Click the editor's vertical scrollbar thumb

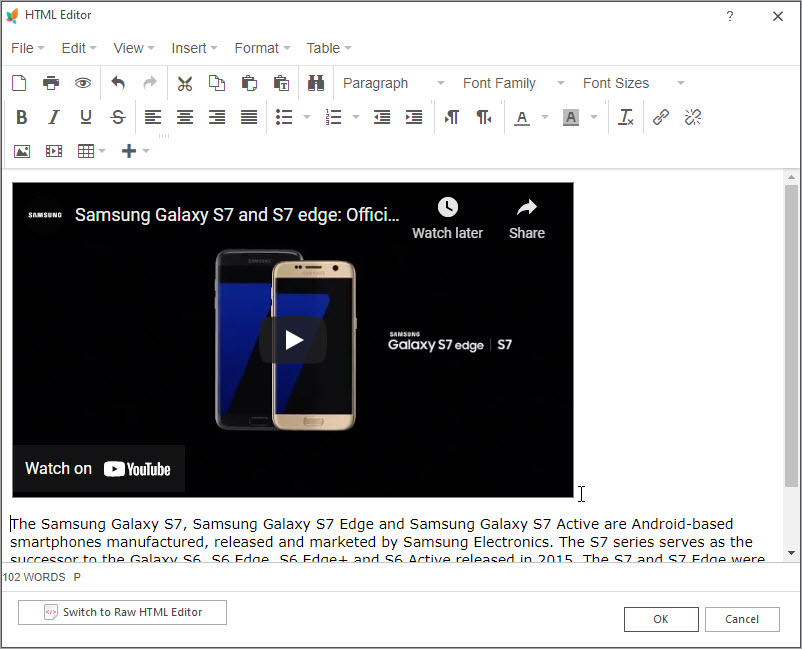[x=791, y=336]
